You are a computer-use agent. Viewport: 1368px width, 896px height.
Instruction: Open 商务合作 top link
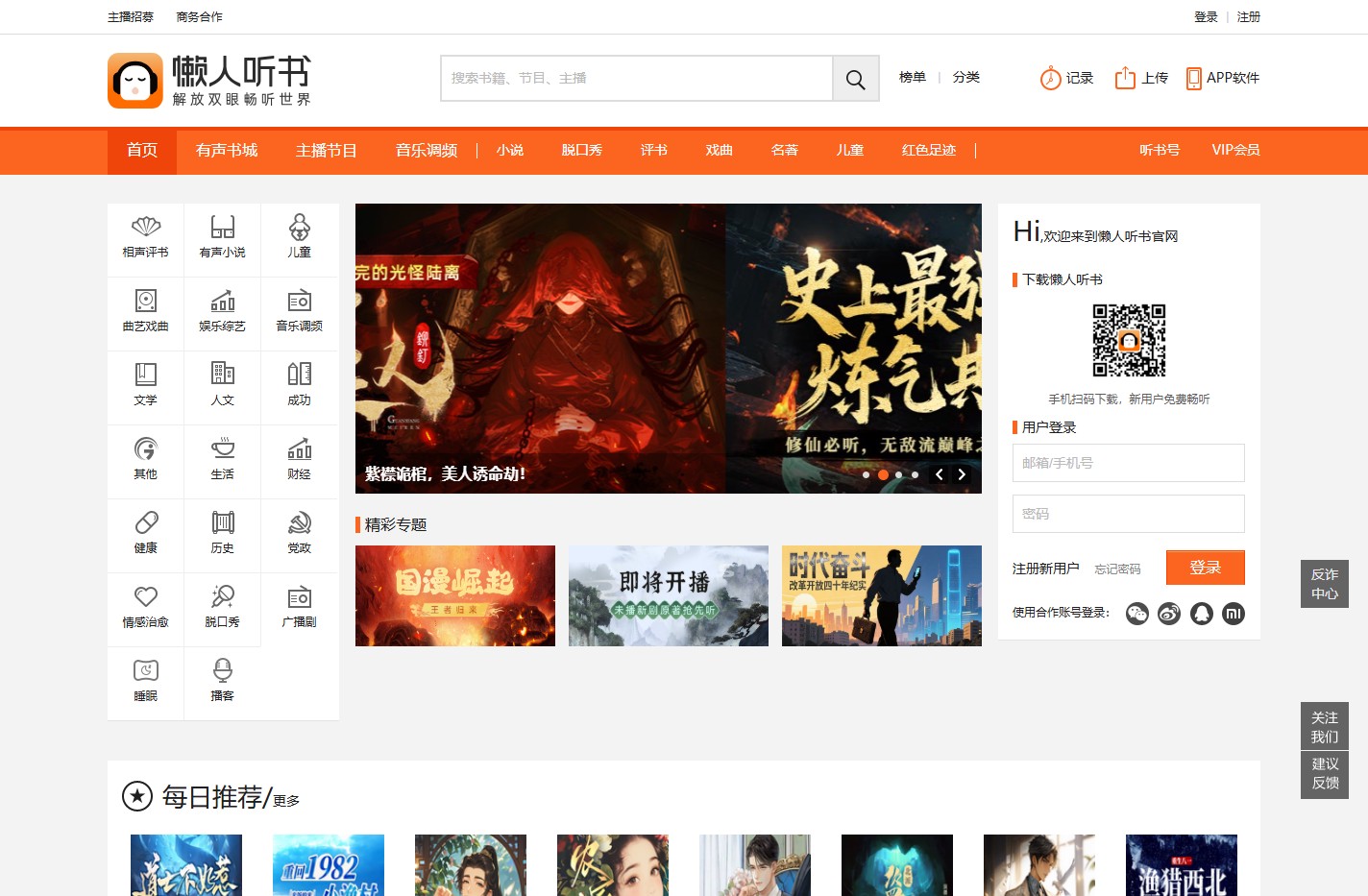tap(200, 17)
